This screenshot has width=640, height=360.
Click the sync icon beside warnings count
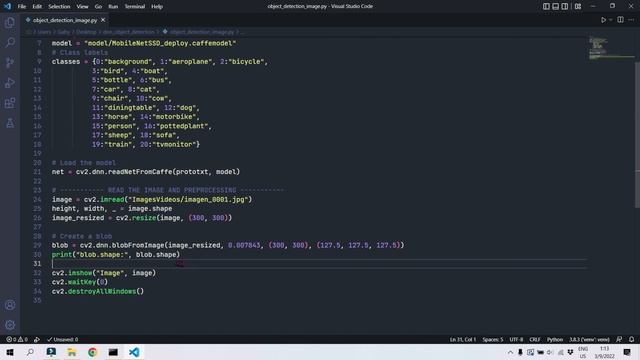click(37, 339)
